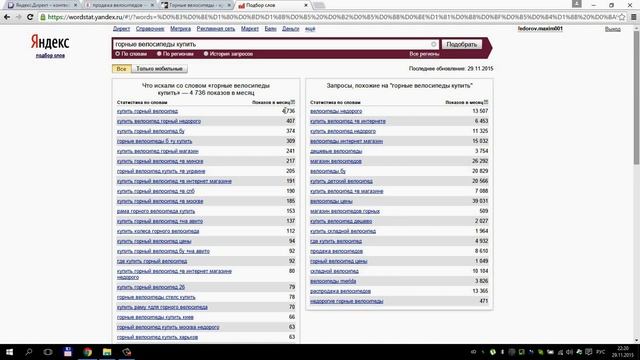Screen dimensions: 640x360
Task: Open the 'Все регионы' region selector
Action: click(x=424, y=54)
